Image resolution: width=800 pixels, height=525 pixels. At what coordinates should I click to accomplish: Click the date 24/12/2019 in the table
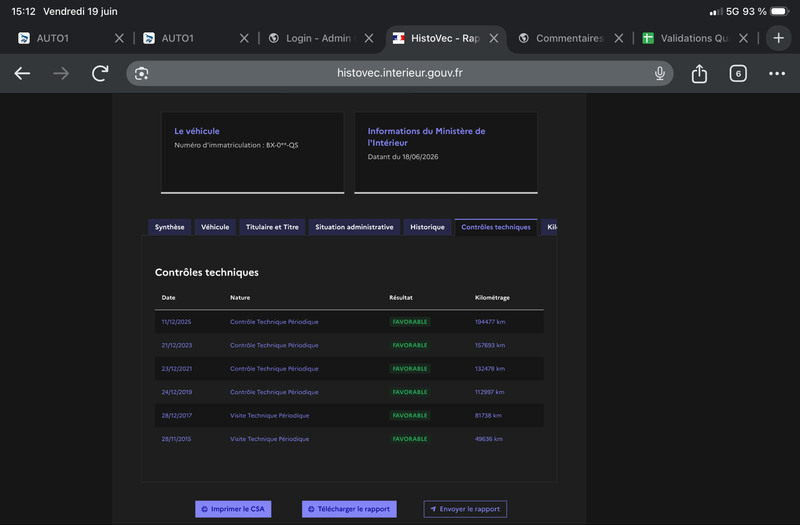tap(177, 392)
